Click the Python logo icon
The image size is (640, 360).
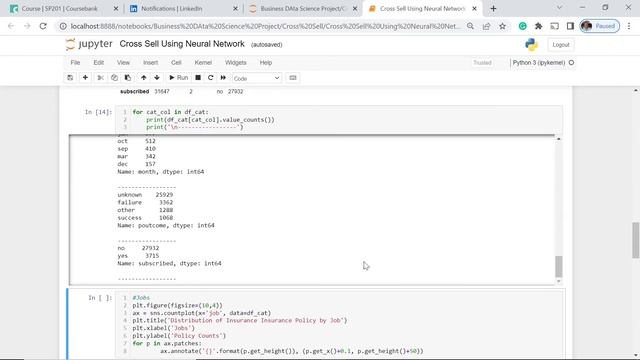[x=531, y=44]
